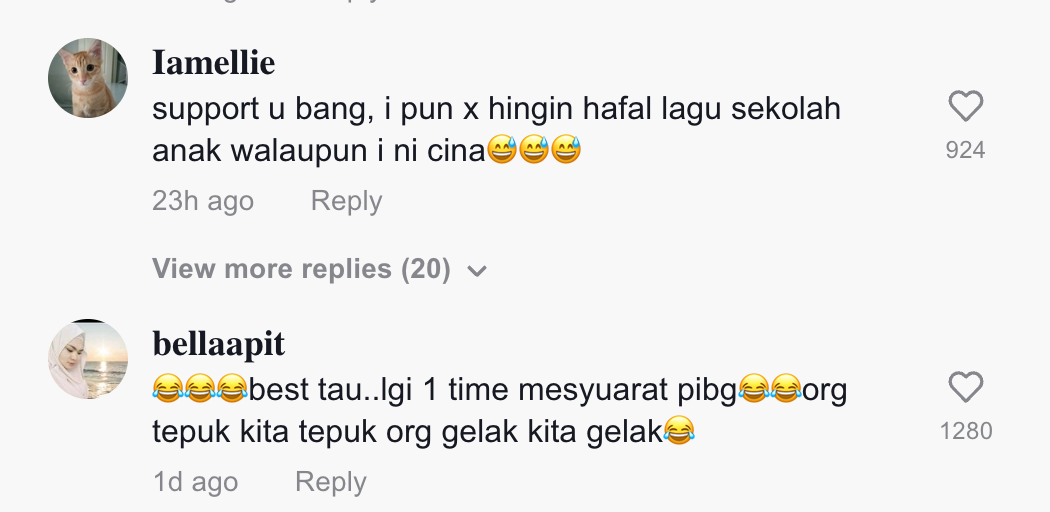Viewport: 1050px width, 512px height.
Task: Click the laughing emojis after 'mesyuarat pibg'
Action: click(x=769, y=389)
